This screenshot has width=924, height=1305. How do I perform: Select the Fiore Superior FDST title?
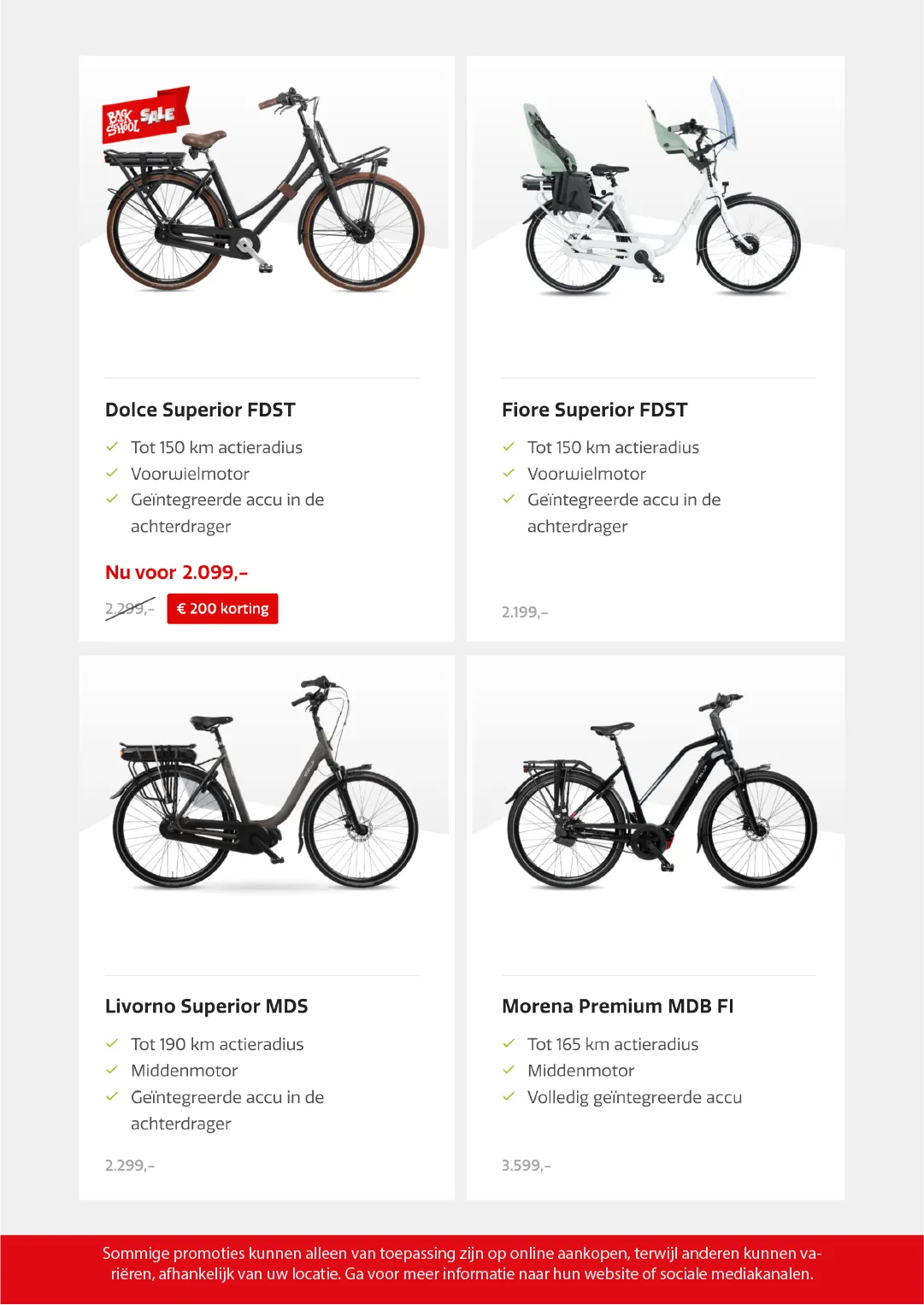point(594,410)
